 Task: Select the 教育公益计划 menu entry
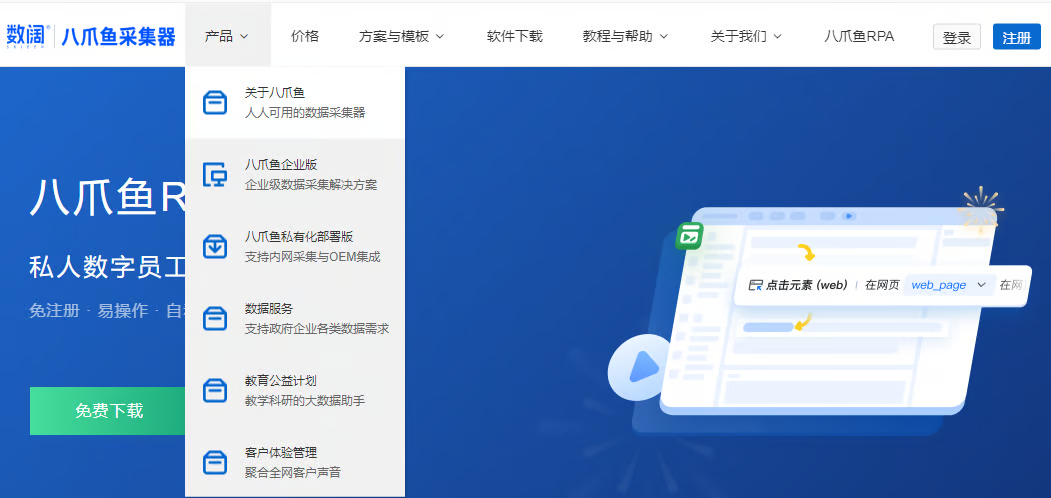coord(295,390)
